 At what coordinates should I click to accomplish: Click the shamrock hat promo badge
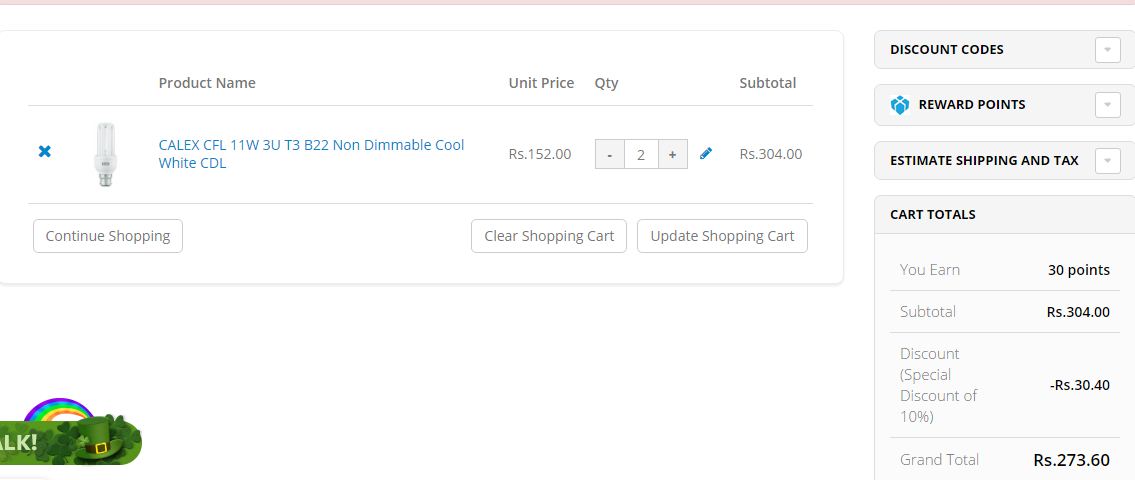point(98,438)
